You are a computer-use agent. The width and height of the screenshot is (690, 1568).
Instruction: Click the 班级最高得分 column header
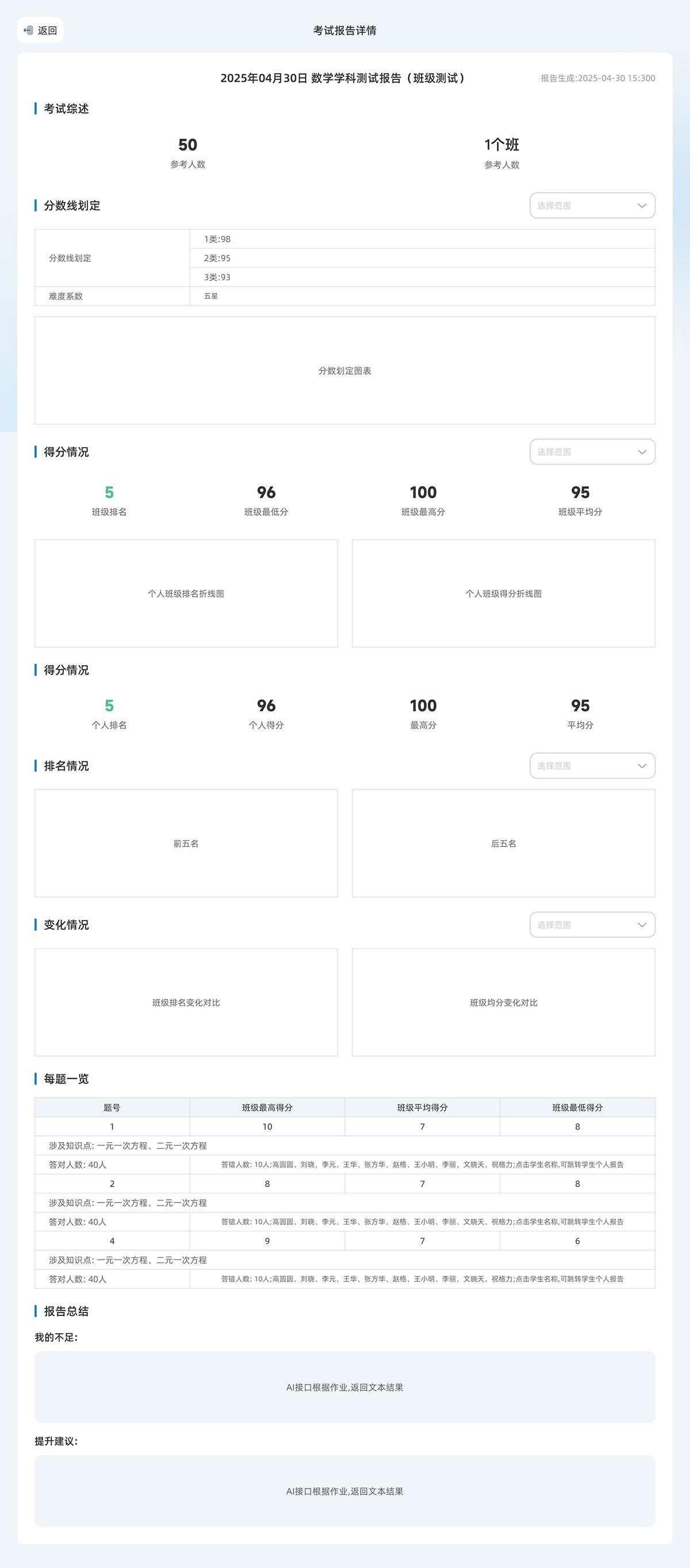click(x=267, y=1108)
